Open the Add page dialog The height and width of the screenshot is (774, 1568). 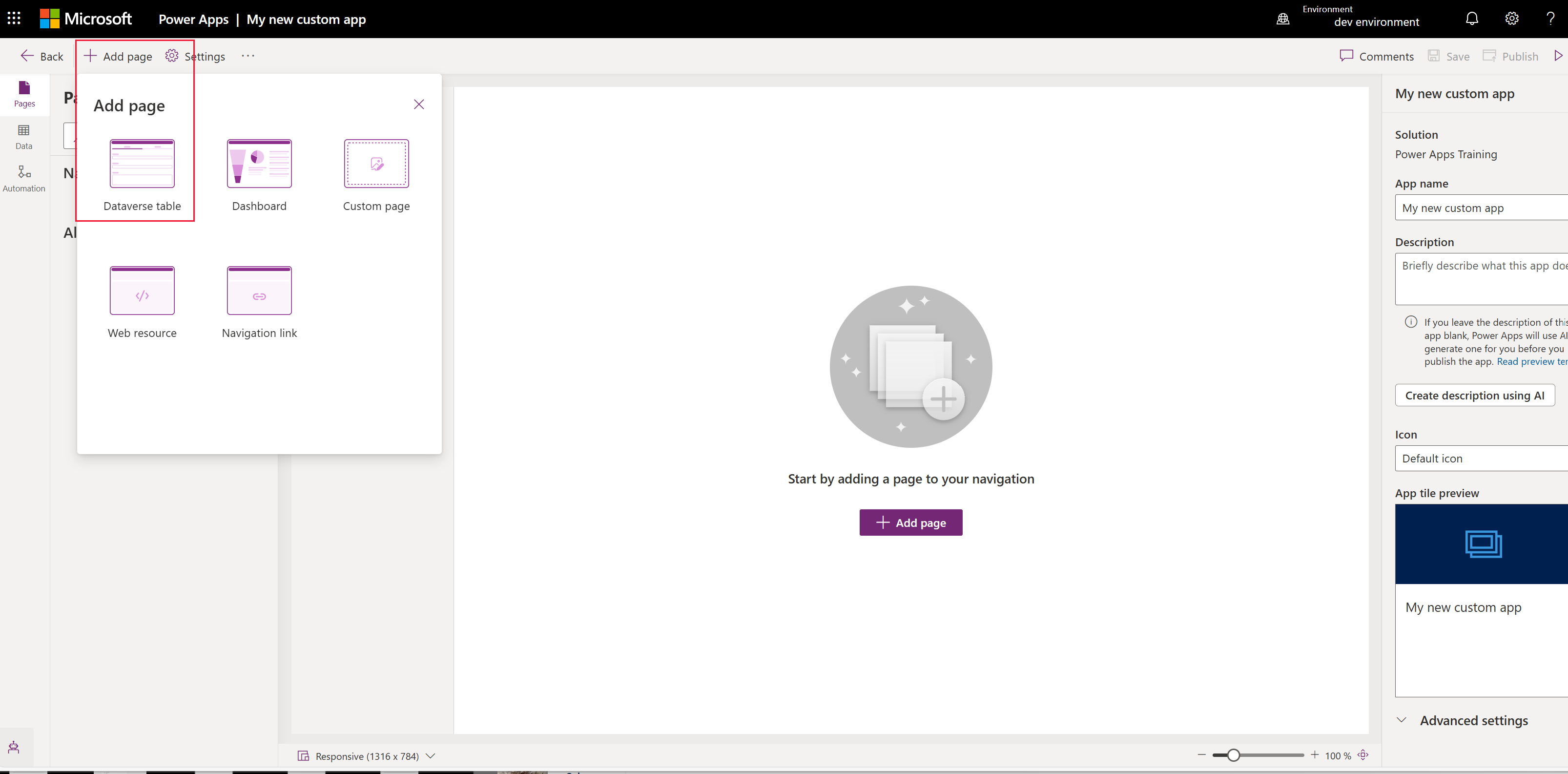tap(117, 55)
